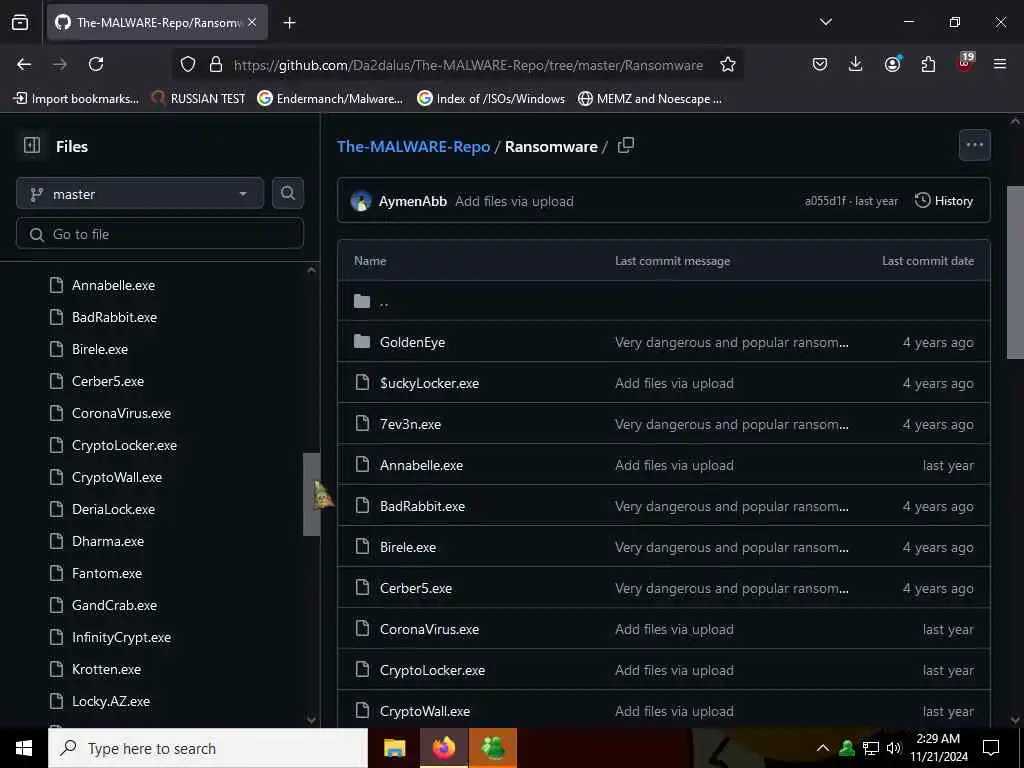The width and height of the screenshot is (1024, 768).
Task: Open $uckyLocker.exe in file list
Action: pos(429,383)
